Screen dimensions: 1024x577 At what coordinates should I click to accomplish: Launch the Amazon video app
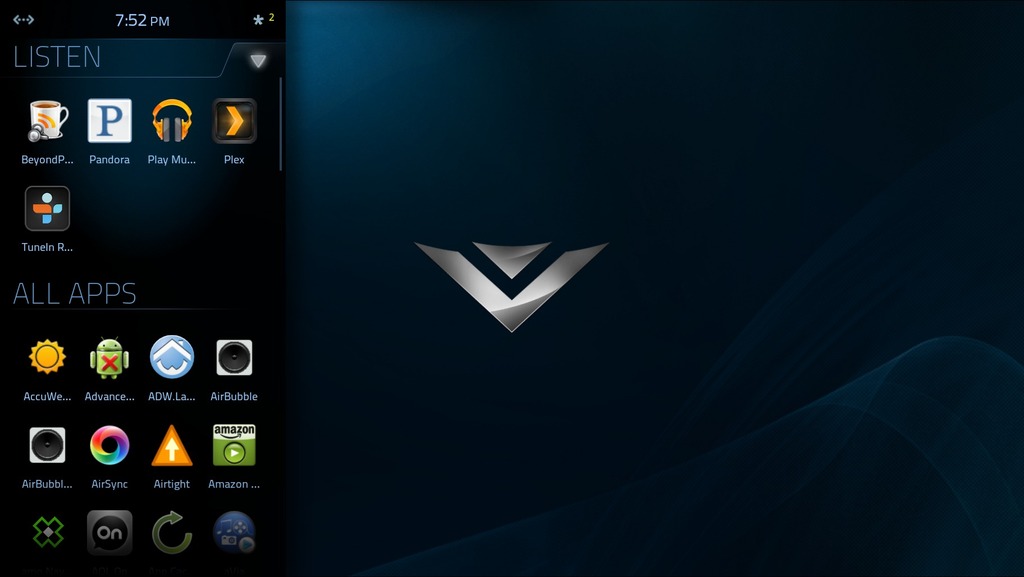coord(234,445)
